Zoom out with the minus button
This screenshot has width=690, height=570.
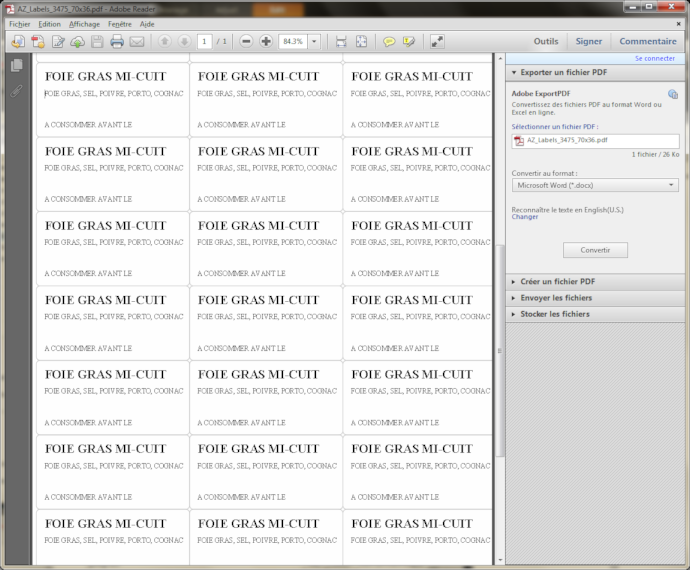pos(246,42)
